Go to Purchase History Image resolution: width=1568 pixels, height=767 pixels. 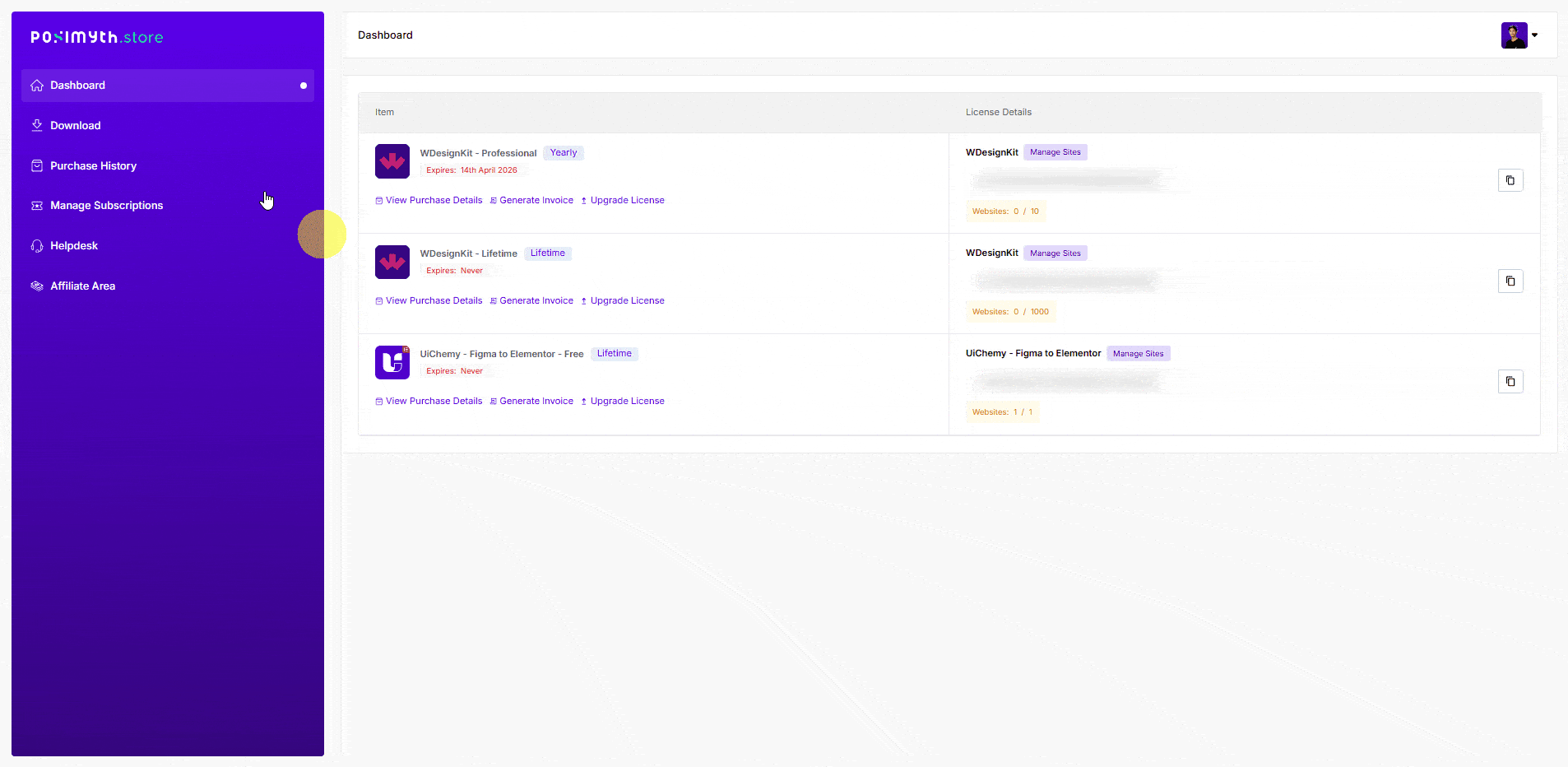click(168, 166)
